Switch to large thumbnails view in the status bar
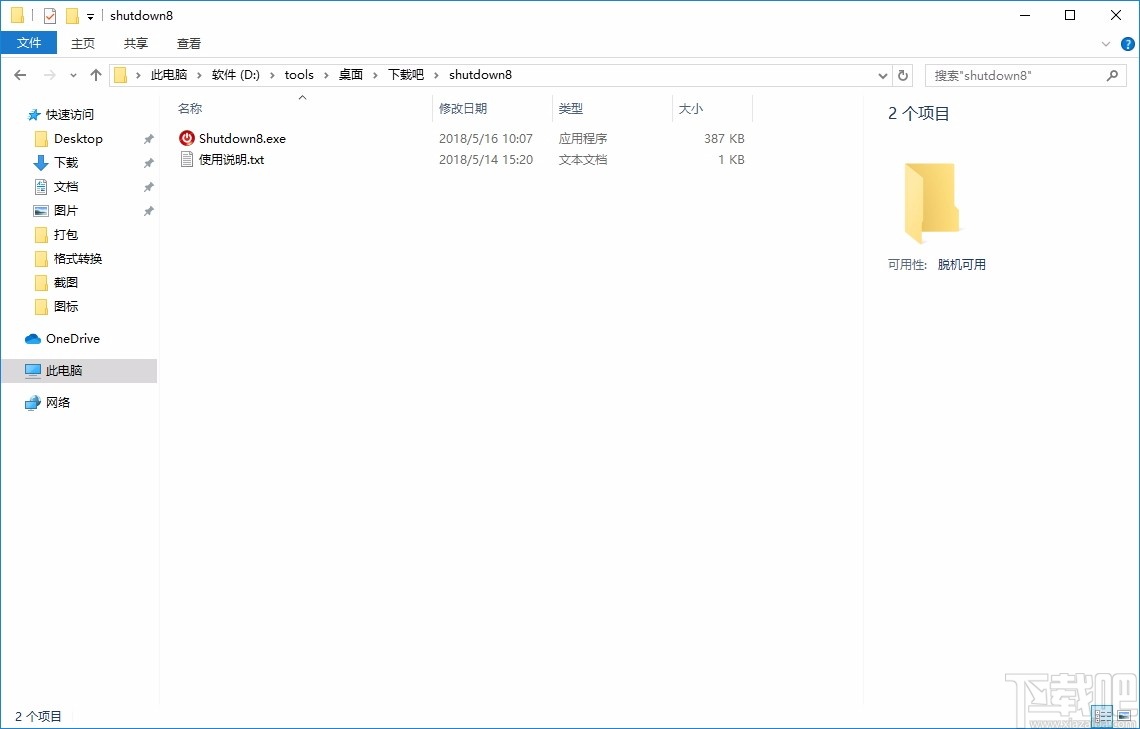Image resolution: width=1140 pixels, height=729 pixels. (1124, 716)
